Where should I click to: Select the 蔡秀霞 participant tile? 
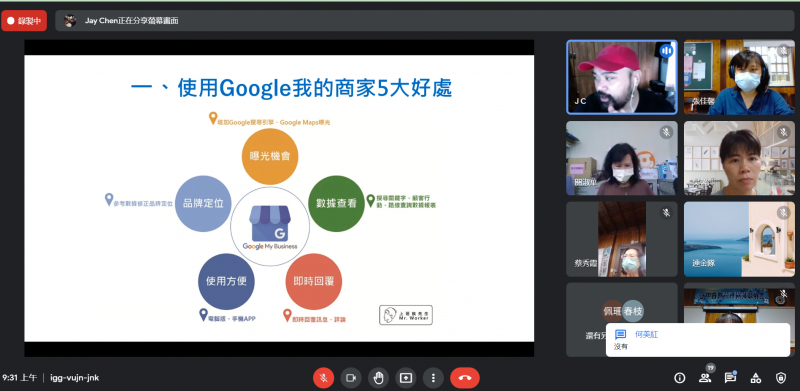[x=622, y=239]
